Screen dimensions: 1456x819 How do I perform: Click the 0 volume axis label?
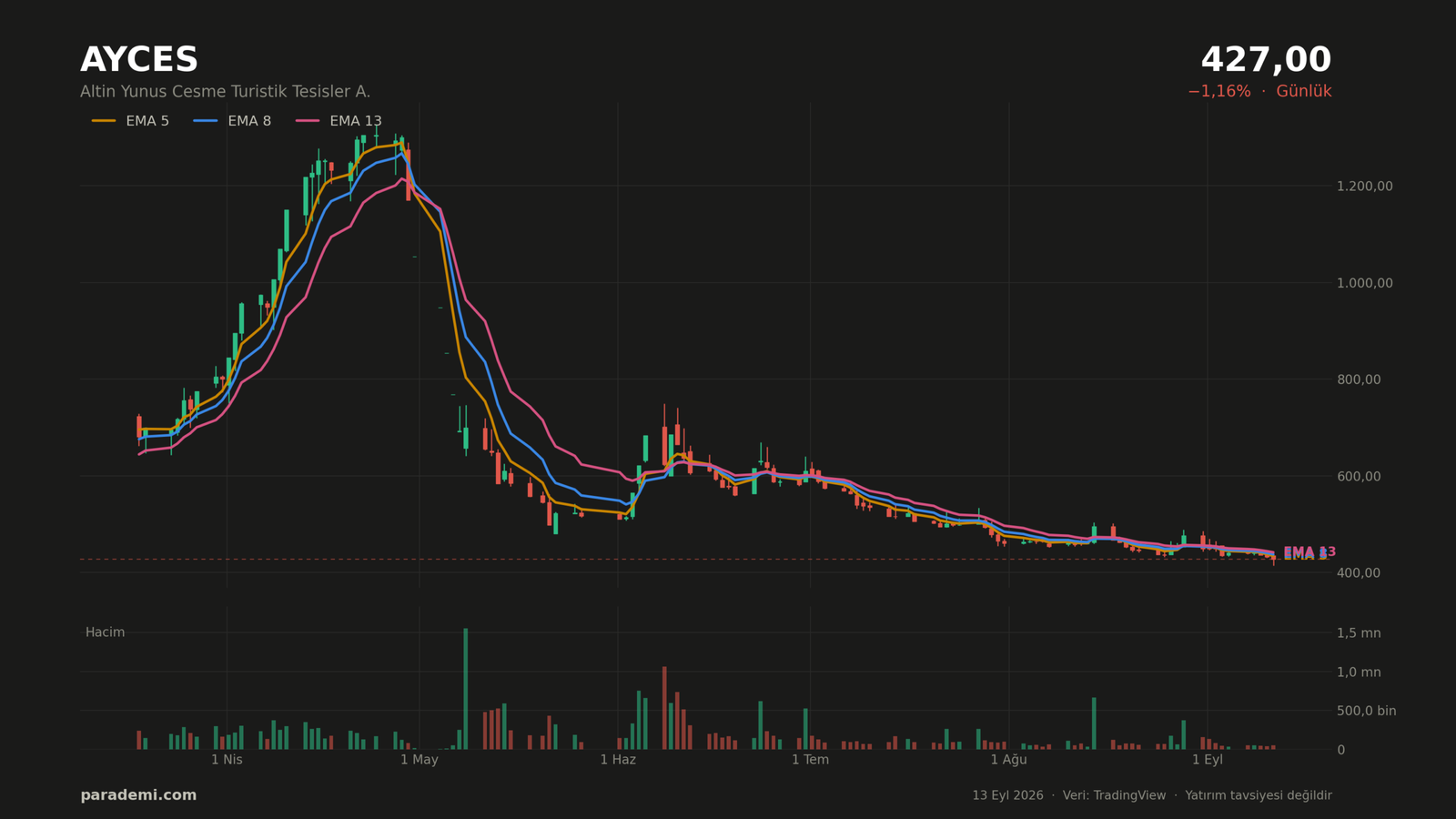1340,750
